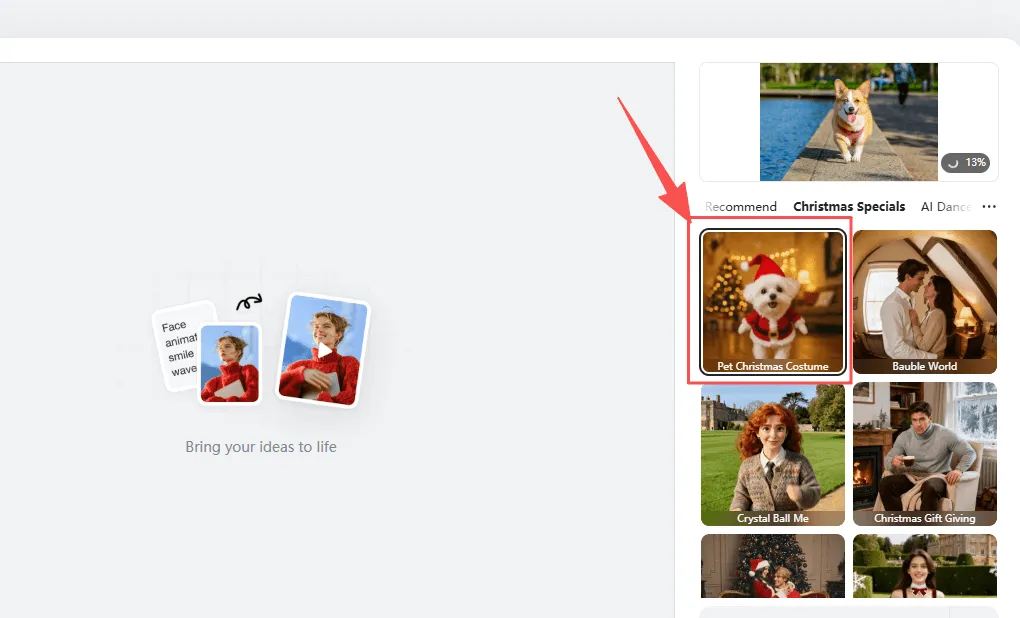Switch to the Recommend tab
The width and height of the screenshot is (1020, 618).
click(x=740, y=206)
